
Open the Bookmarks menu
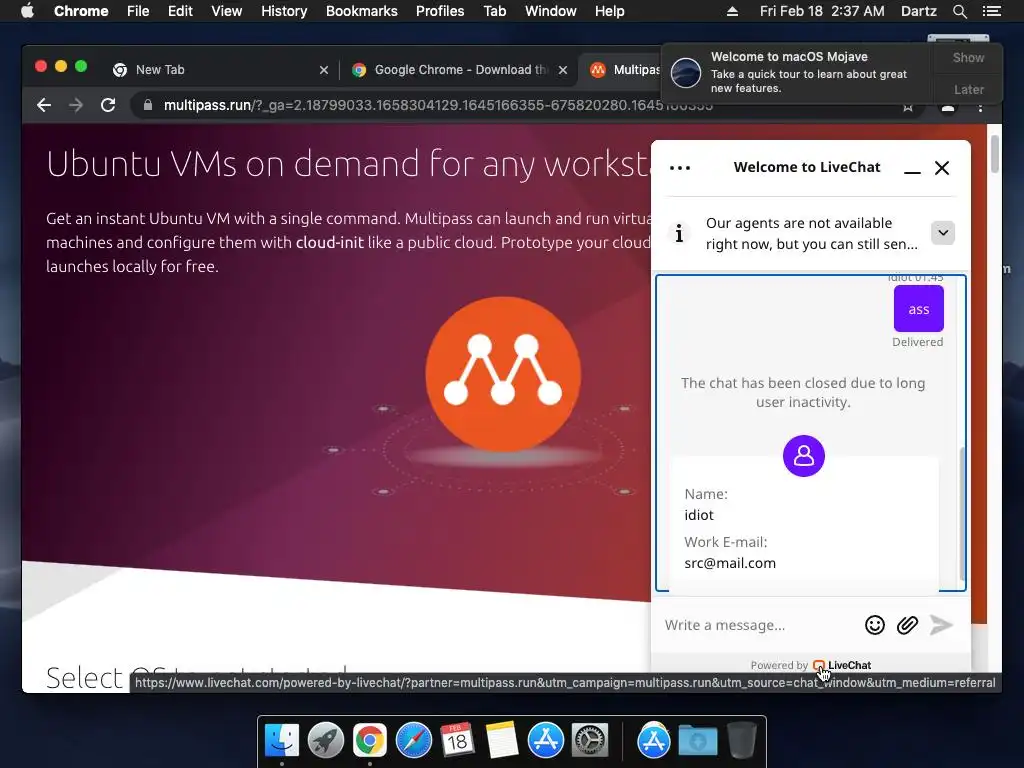pos(361,11)
